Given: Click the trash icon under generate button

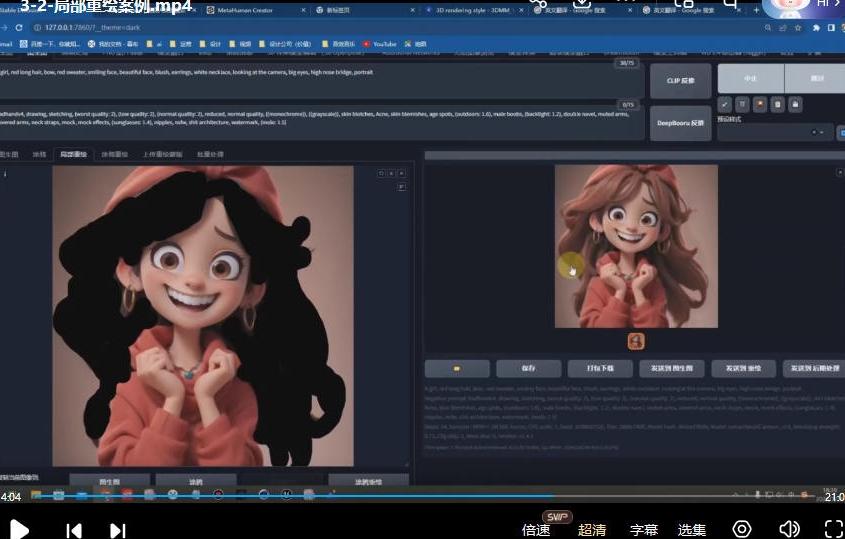Looking at the screenshot, I should (x=742, y=104).
